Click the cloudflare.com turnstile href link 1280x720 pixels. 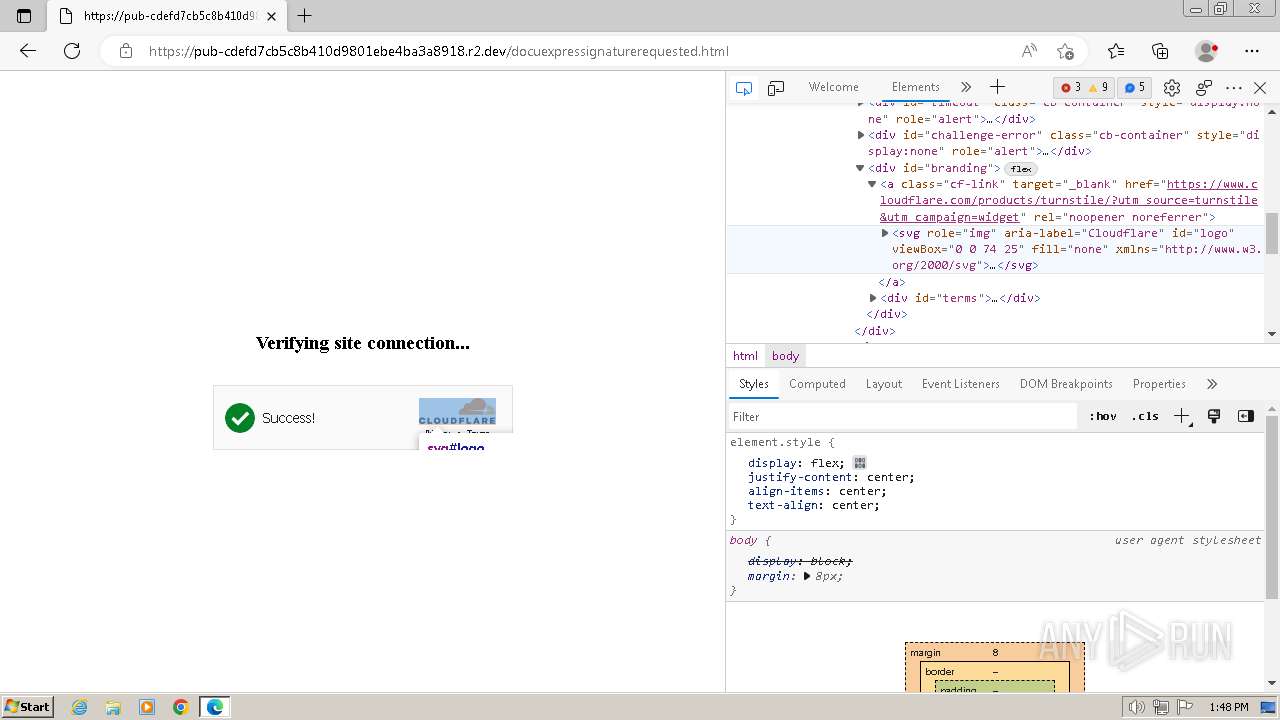point(1068,200)
